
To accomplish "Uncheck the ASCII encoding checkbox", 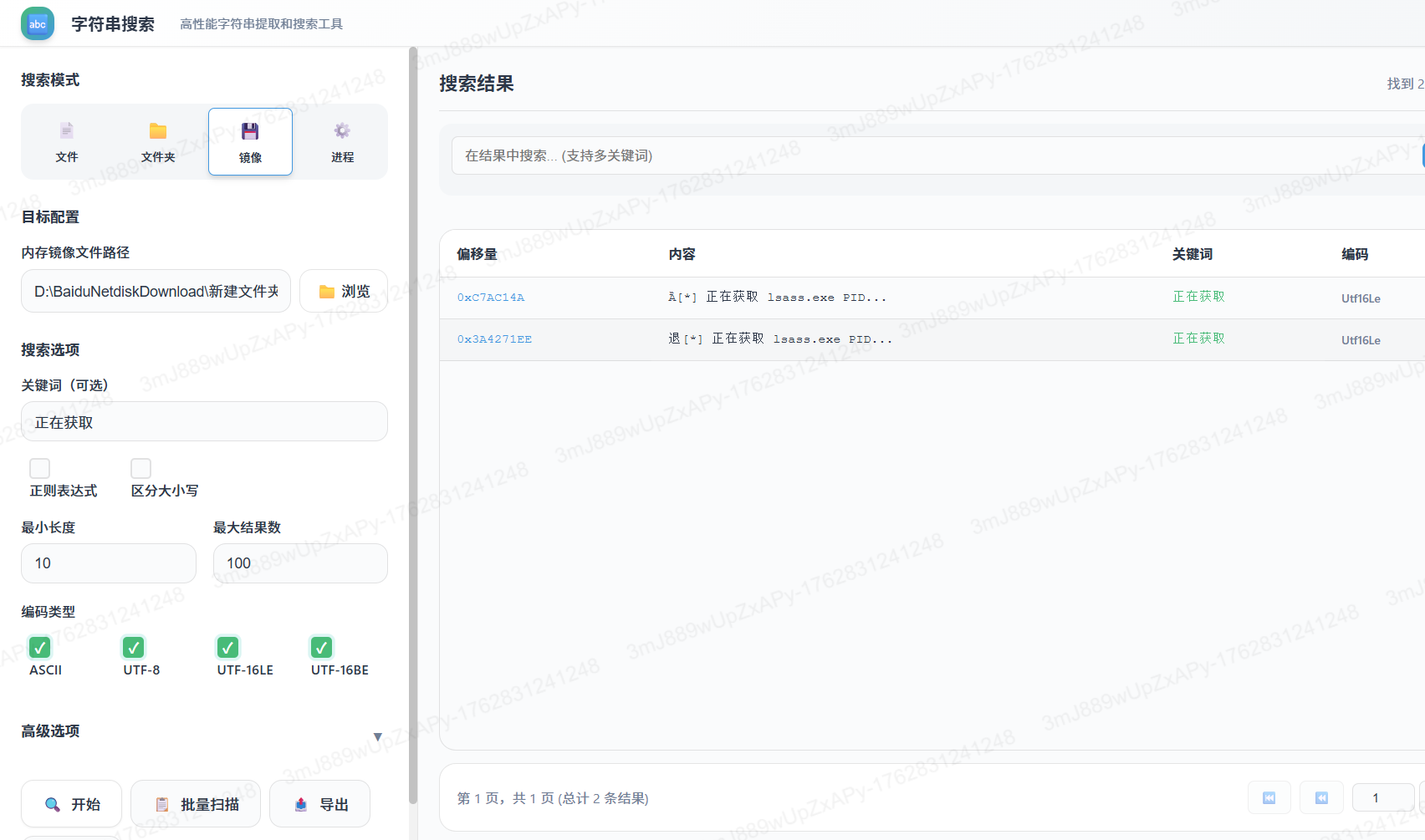I will point(39,647).
